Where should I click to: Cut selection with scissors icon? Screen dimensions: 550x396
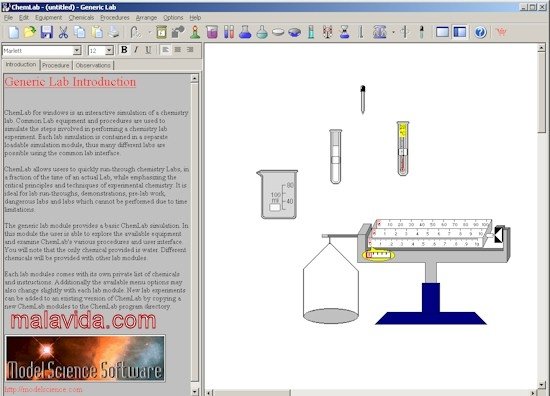tap(63, 32)
